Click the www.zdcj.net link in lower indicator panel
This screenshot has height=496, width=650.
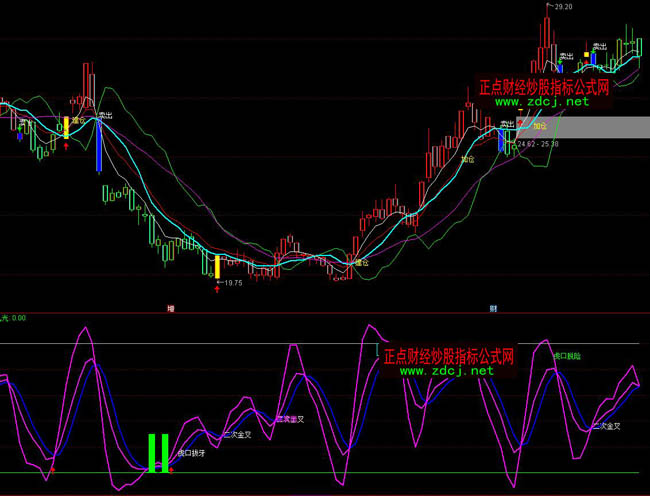[446, 371]
